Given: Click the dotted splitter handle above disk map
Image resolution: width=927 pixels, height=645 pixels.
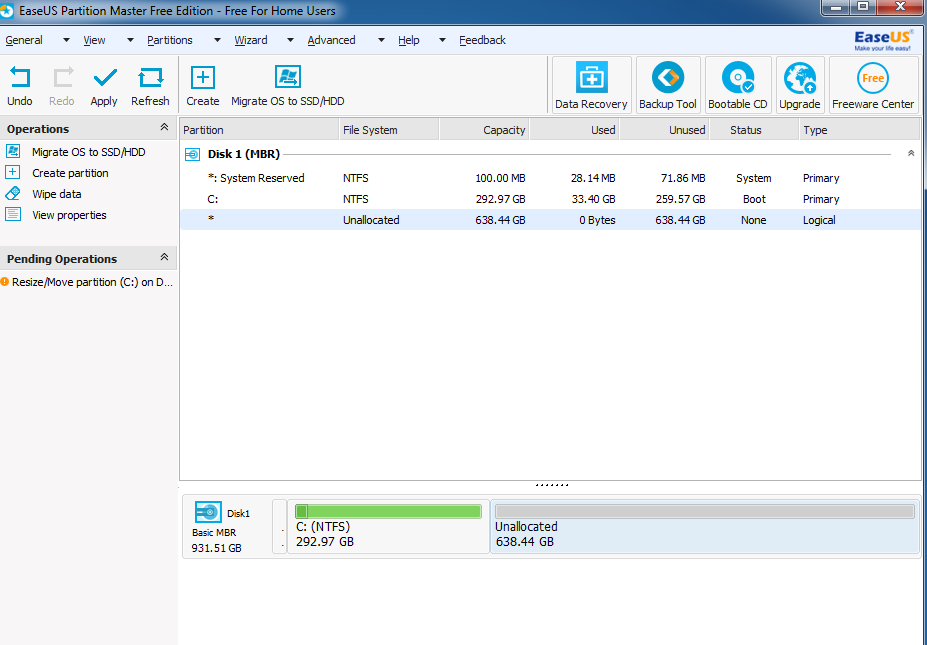Looking at the screenshot, I should click(x=552, y=485).
